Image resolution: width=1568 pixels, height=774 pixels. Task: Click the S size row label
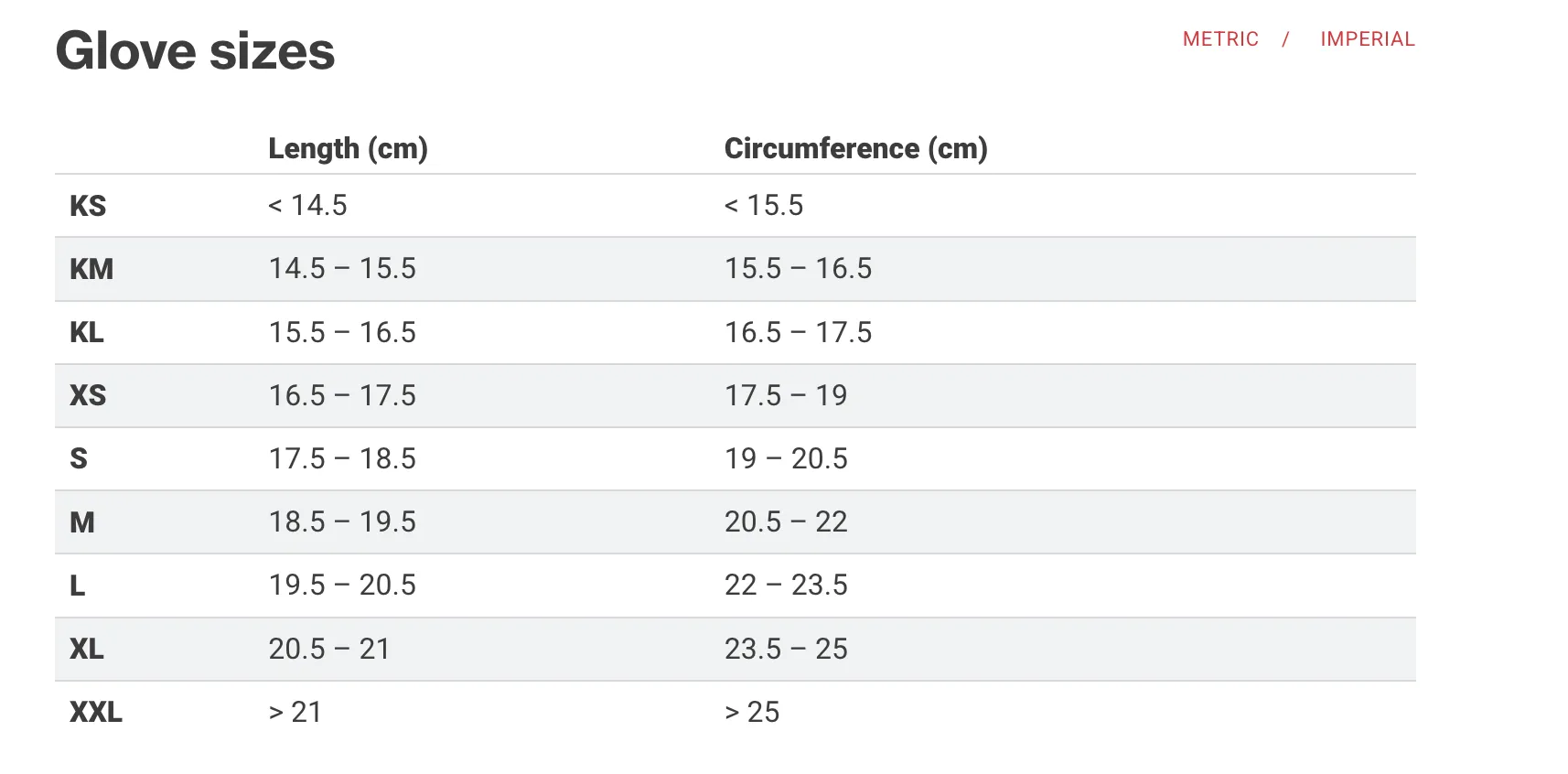(79, 458)
